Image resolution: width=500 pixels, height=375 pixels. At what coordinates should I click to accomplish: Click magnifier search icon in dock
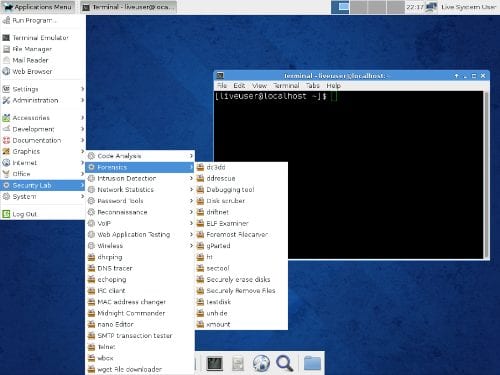pos(285,363)
